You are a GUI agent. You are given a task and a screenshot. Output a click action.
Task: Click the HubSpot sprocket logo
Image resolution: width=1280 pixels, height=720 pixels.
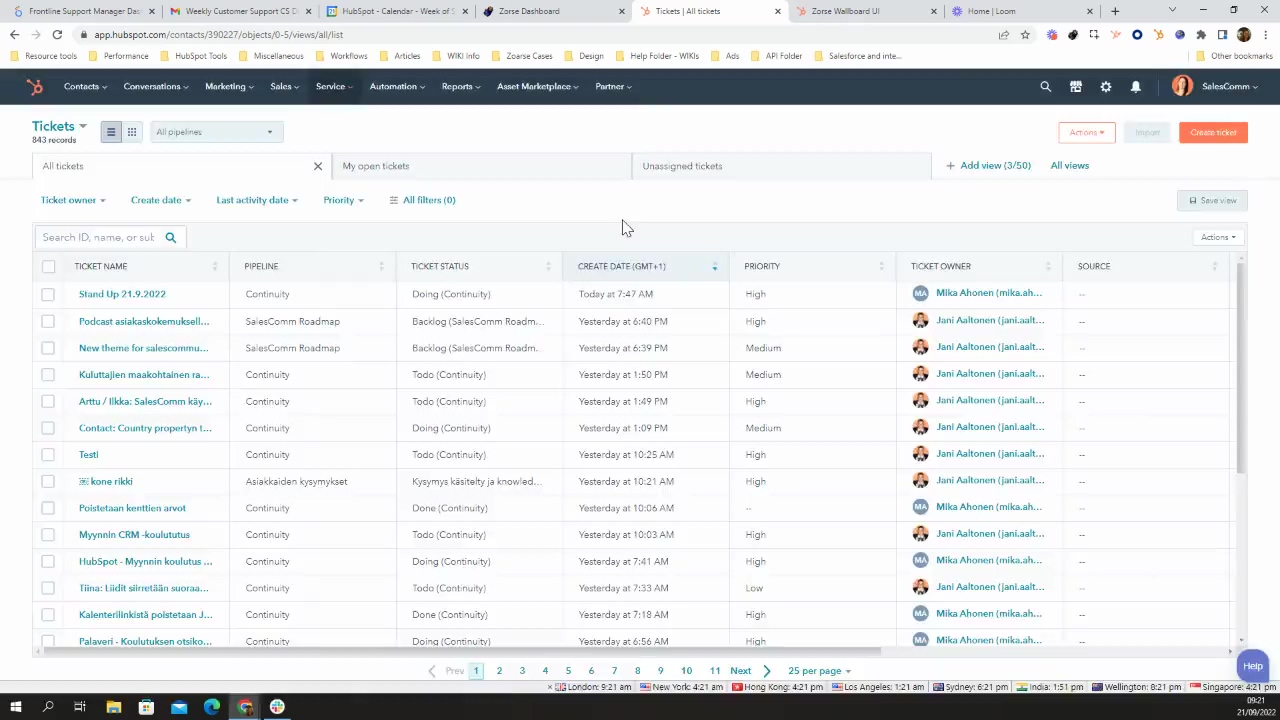point(35,87)
